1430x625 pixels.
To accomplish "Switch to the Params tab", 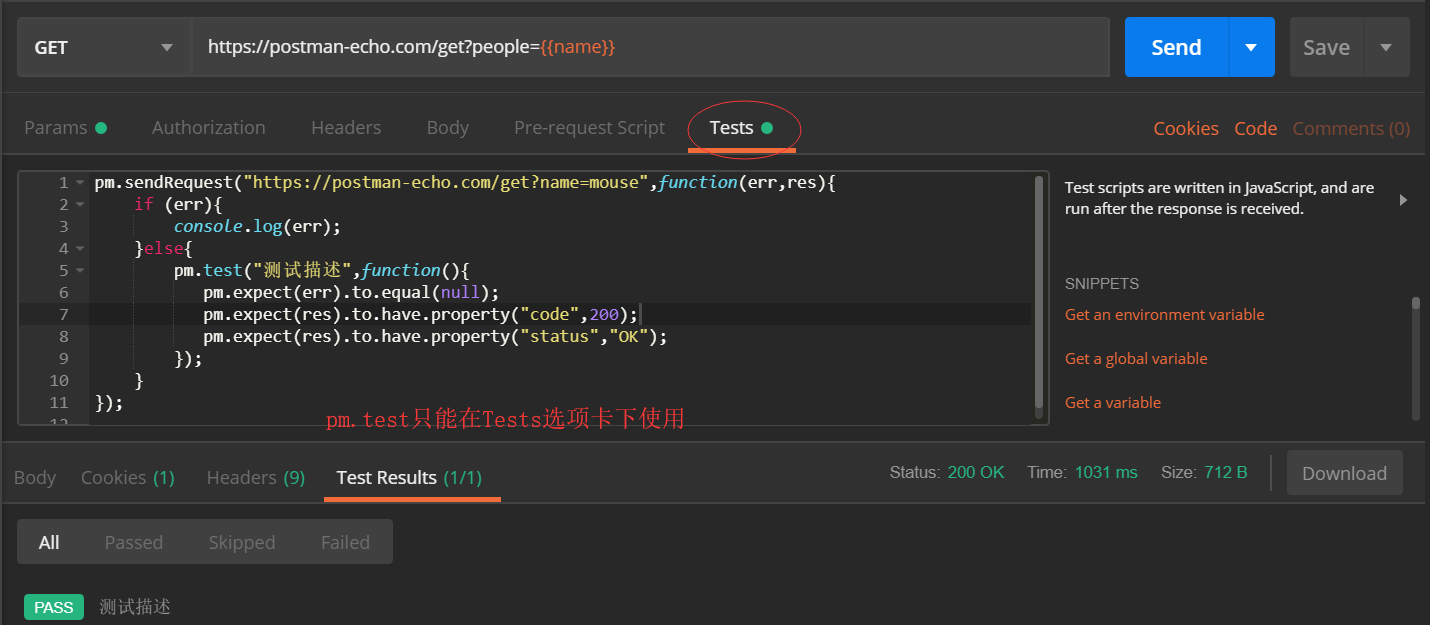I will click(x=65, y=128).
